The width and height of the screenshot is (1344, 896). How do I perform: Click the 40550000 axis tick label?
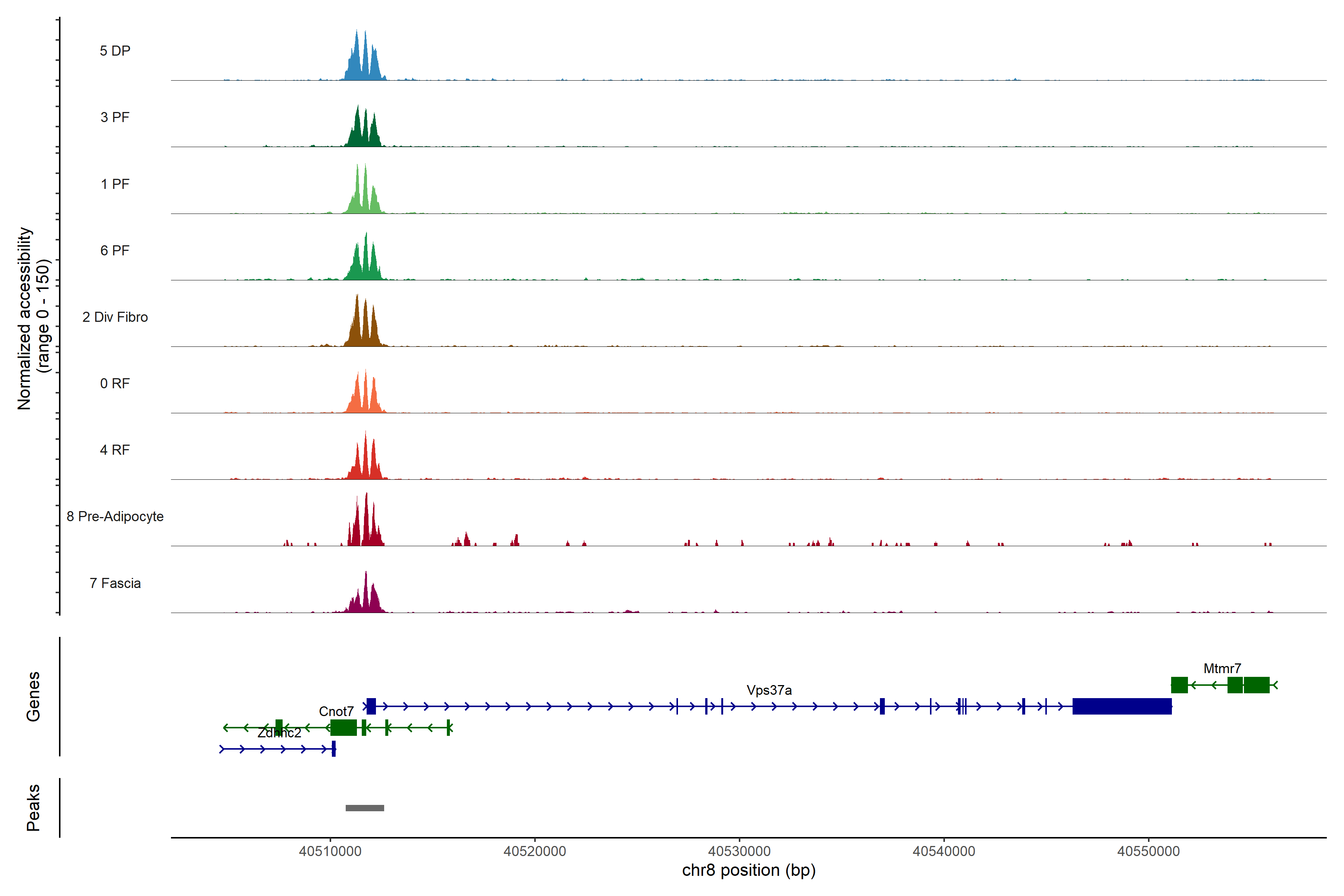pos(1148,852)
